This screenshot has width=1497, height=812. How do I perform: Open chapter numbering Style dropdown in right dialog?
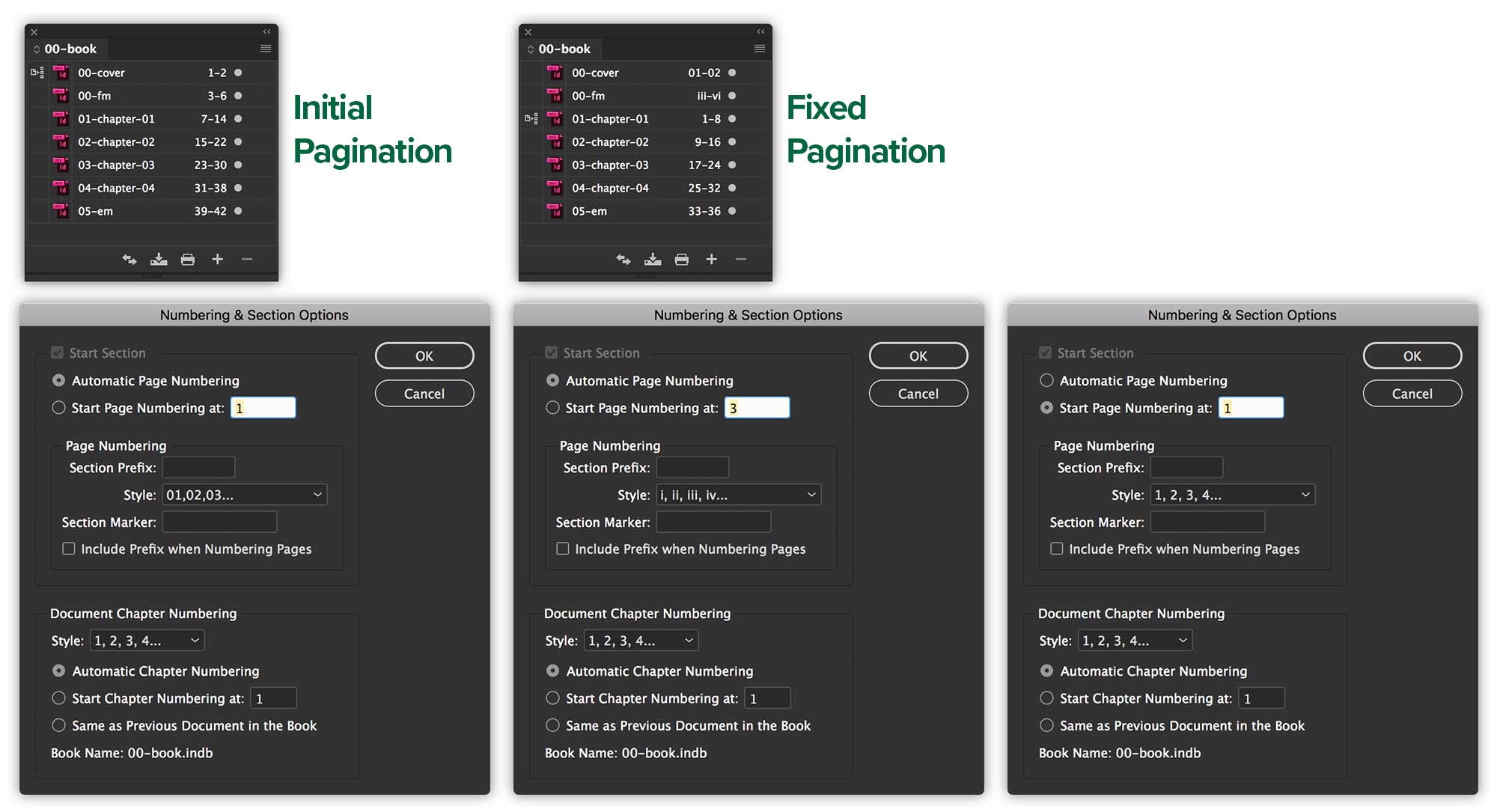[1135, 641]
